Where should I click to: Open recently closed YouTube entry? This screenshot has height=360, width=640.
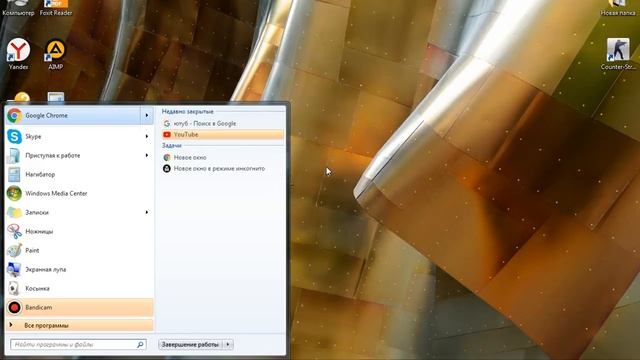(222, 134)
